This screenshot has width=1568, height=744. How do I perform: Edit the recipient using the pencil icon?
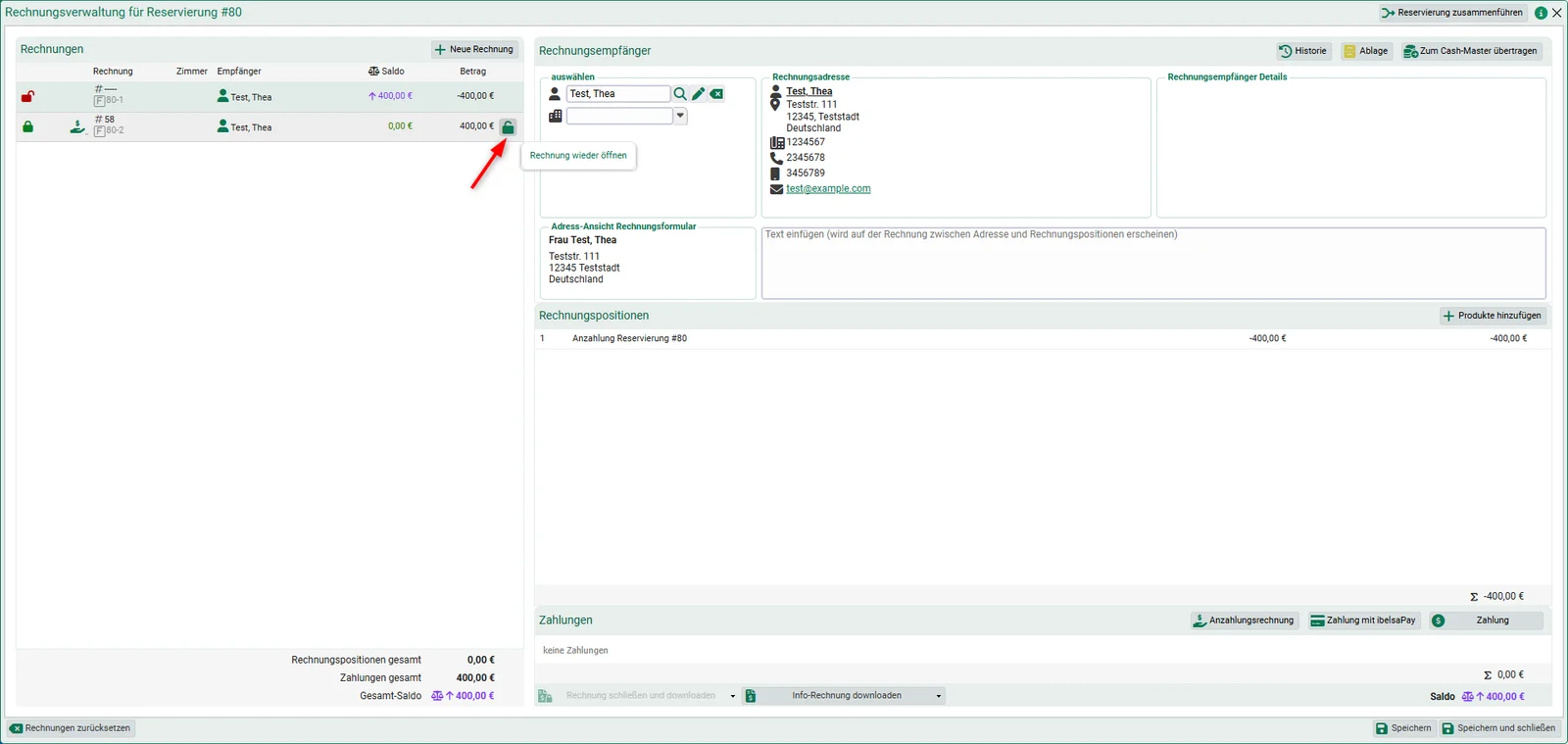point(699,94)
